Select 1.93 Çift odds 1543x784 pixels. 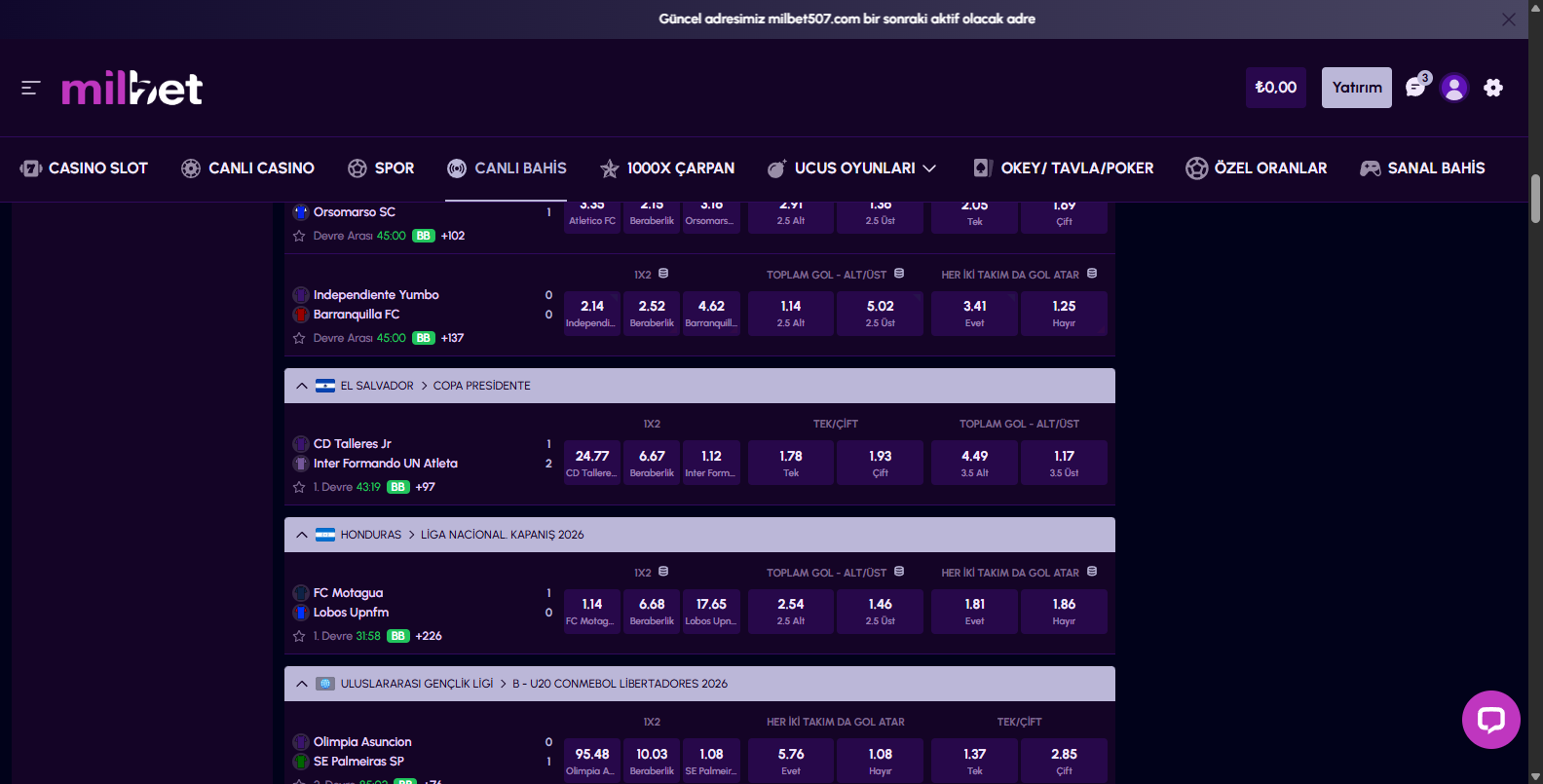880,463
